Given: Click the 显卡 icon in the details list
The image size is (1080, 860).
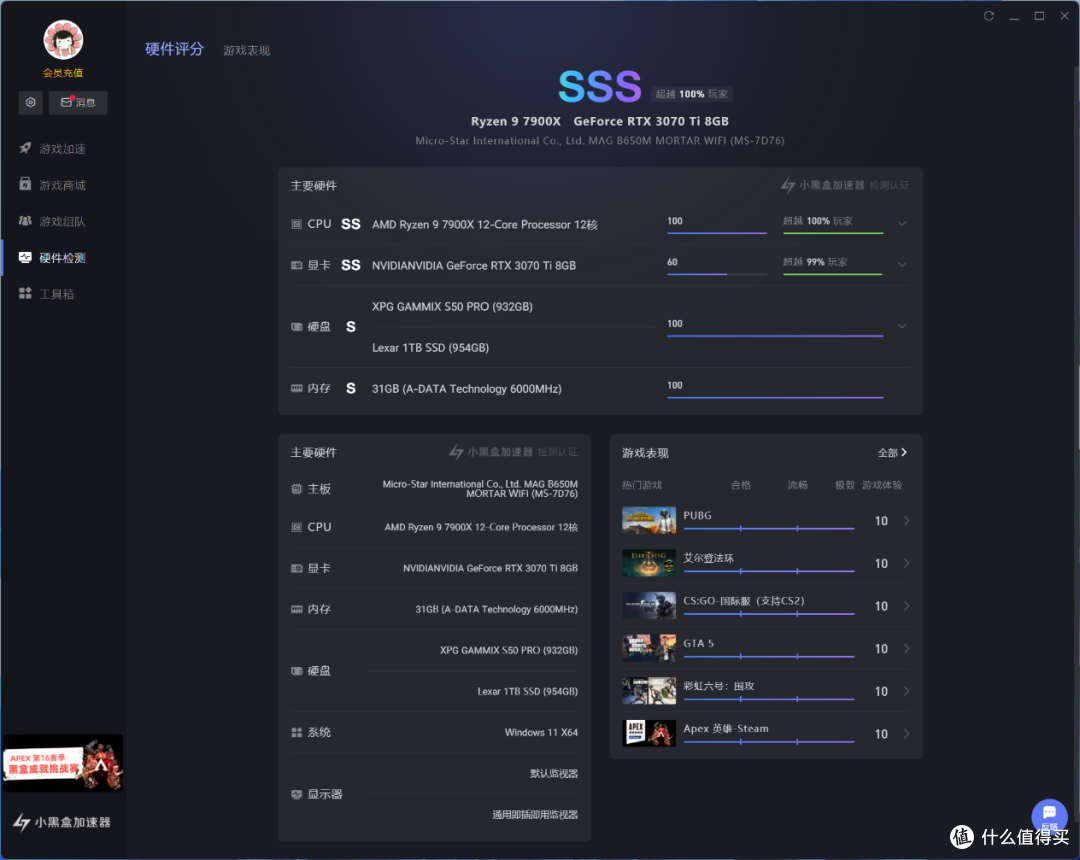Looking at the screenshot, I should pyautogui.click(x=297, y=569).
